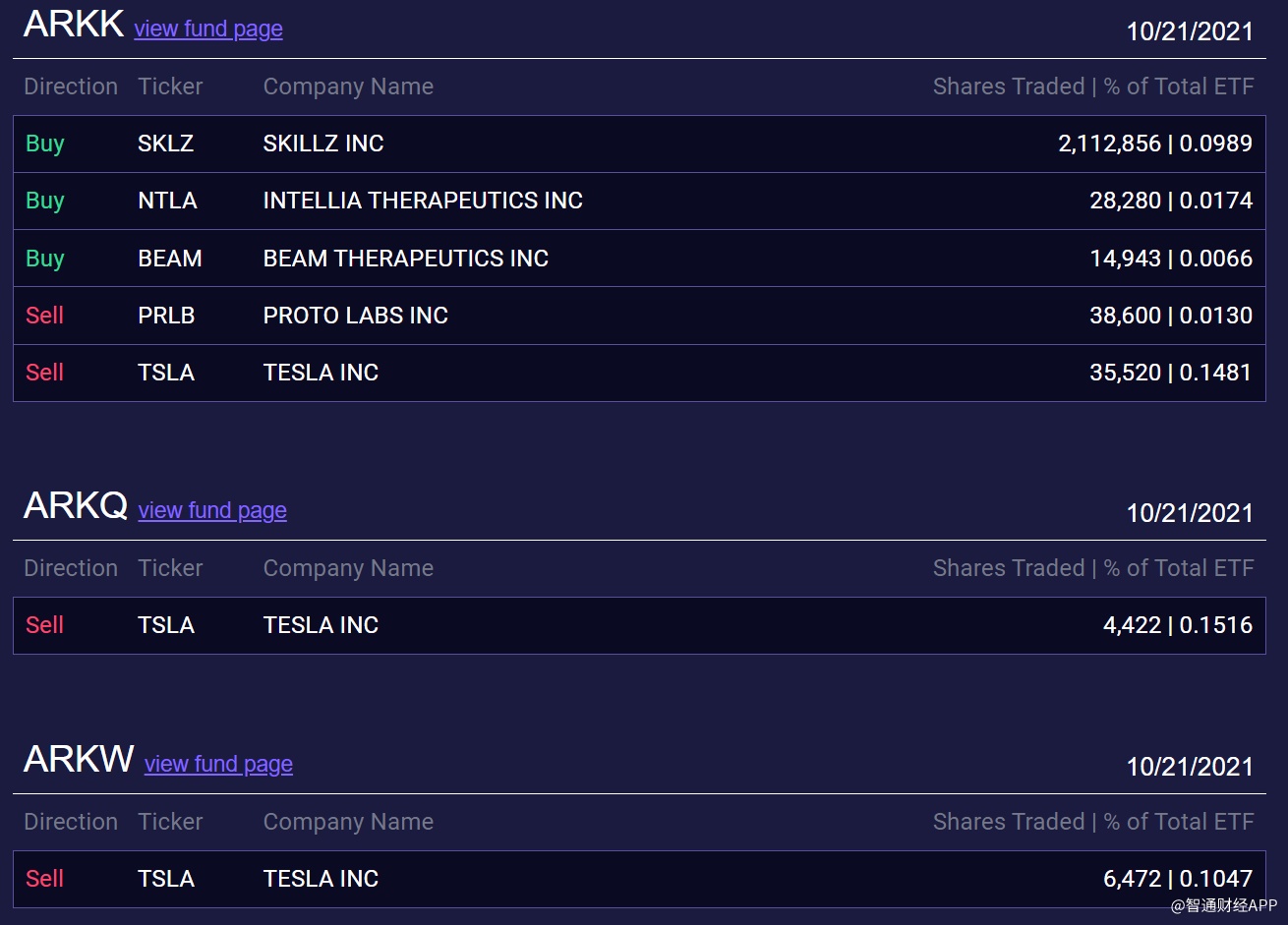
Task: Click the Ticker column header in the ARKQ table
Action: click(x=170, y=568)
